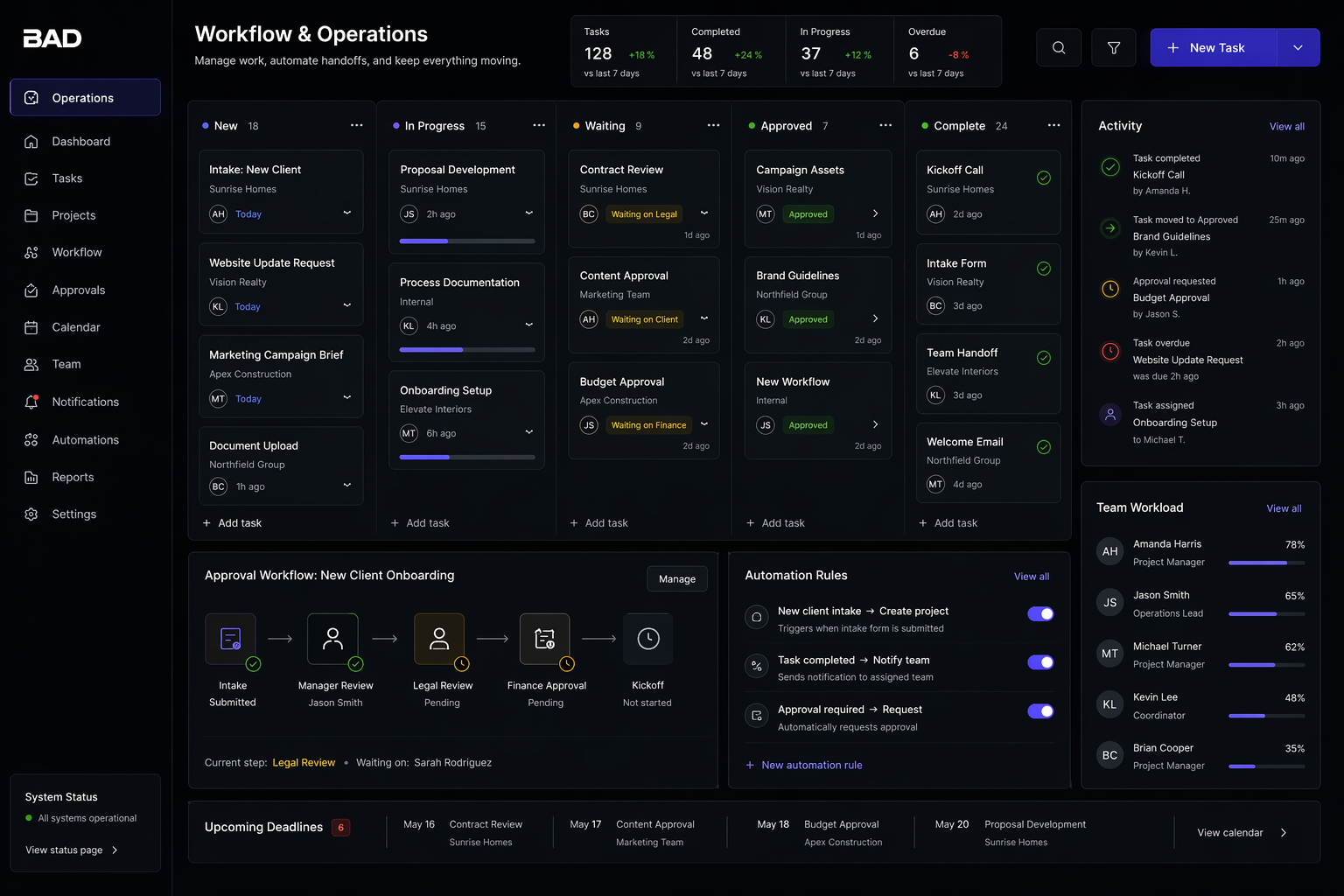The width and height of the screenshot is (1344, 896).
Task: Toggle check on Intake Form card
Action: pos(1044,269)
